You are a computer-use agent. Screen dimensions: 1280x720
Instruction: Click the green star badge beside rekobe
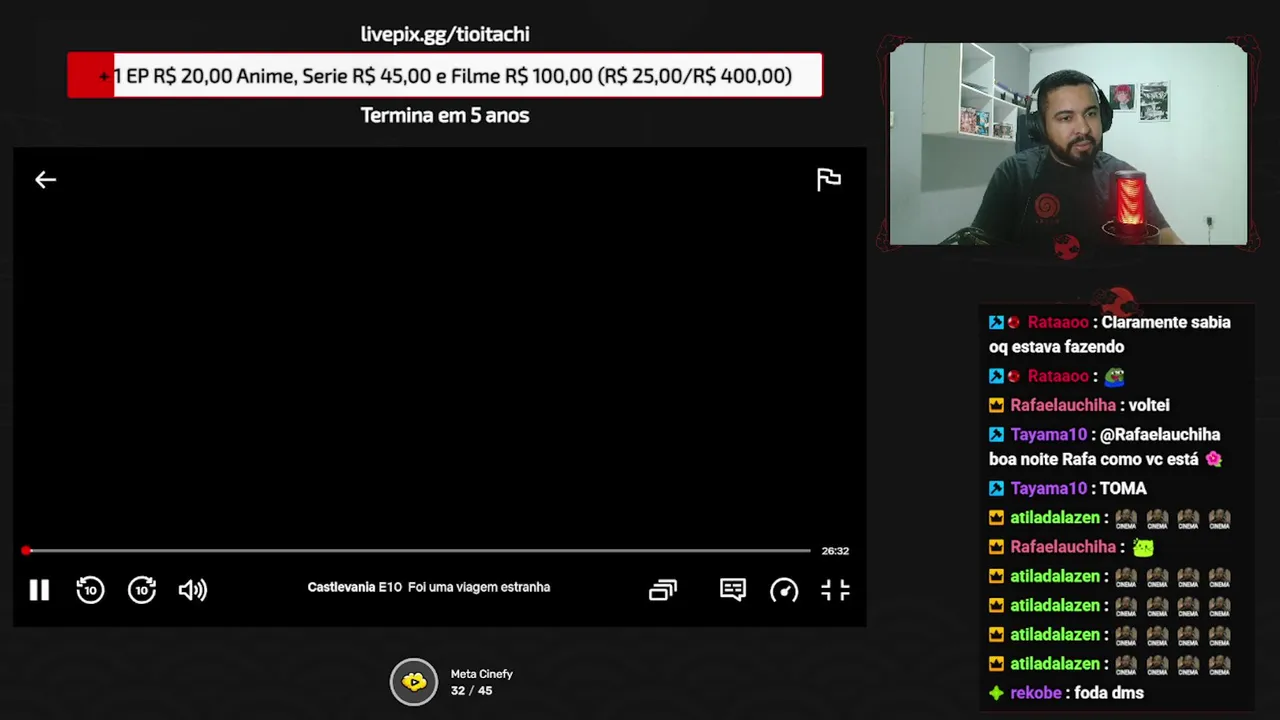(x=996, y=692)
